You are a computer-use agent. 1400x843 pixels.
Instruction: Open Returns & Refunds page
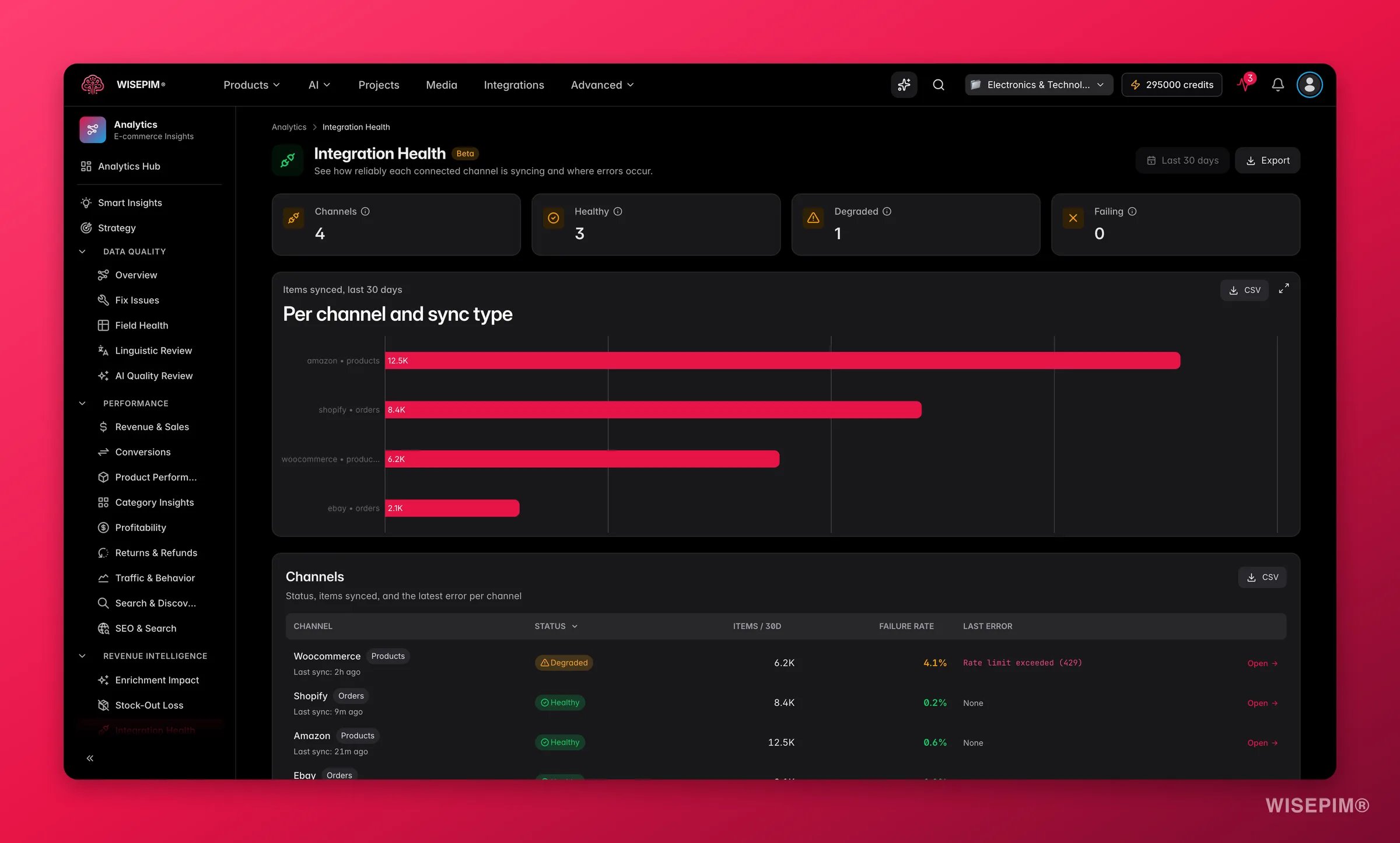[157, 552]
